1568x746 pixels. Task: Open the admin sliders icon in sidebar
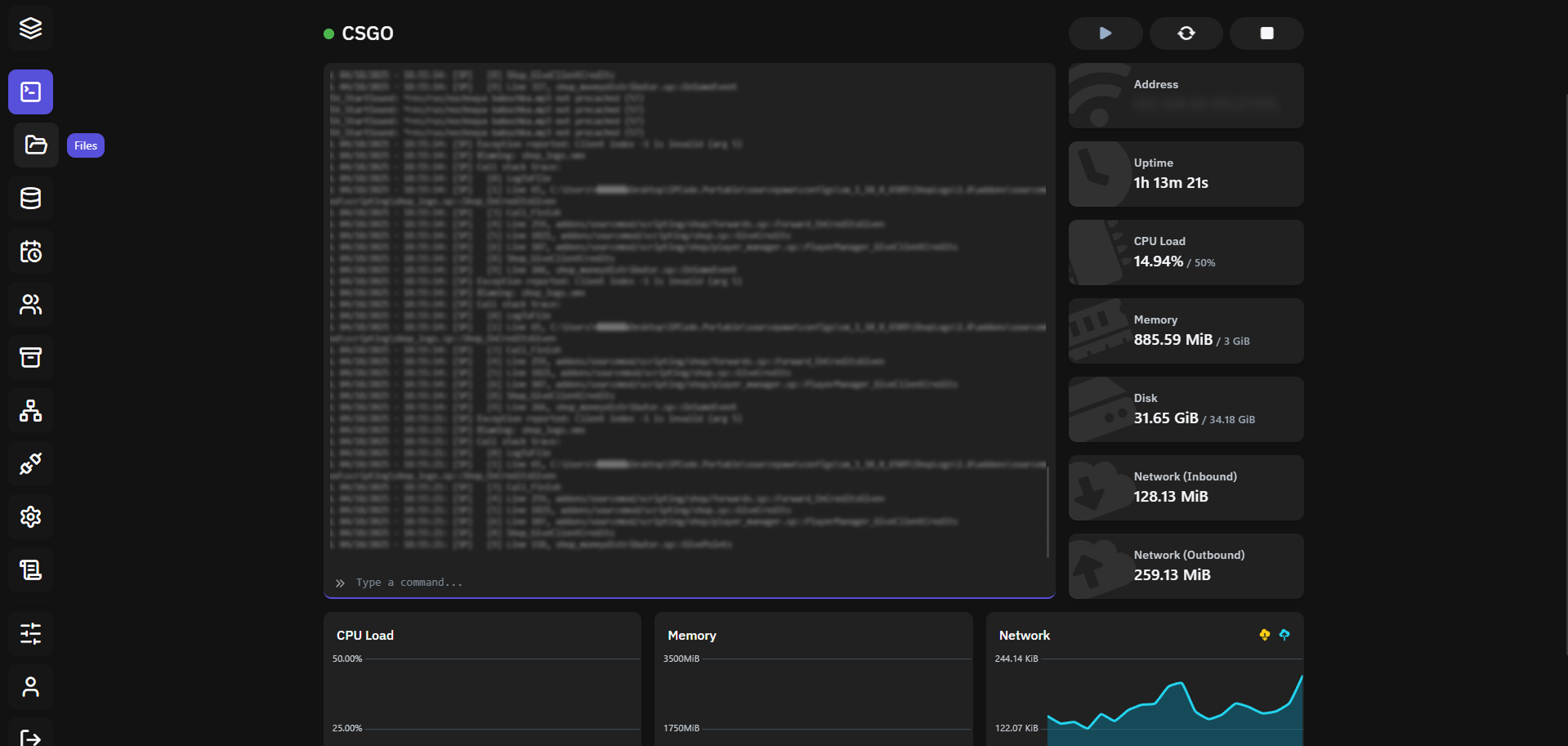pos(31,633)
